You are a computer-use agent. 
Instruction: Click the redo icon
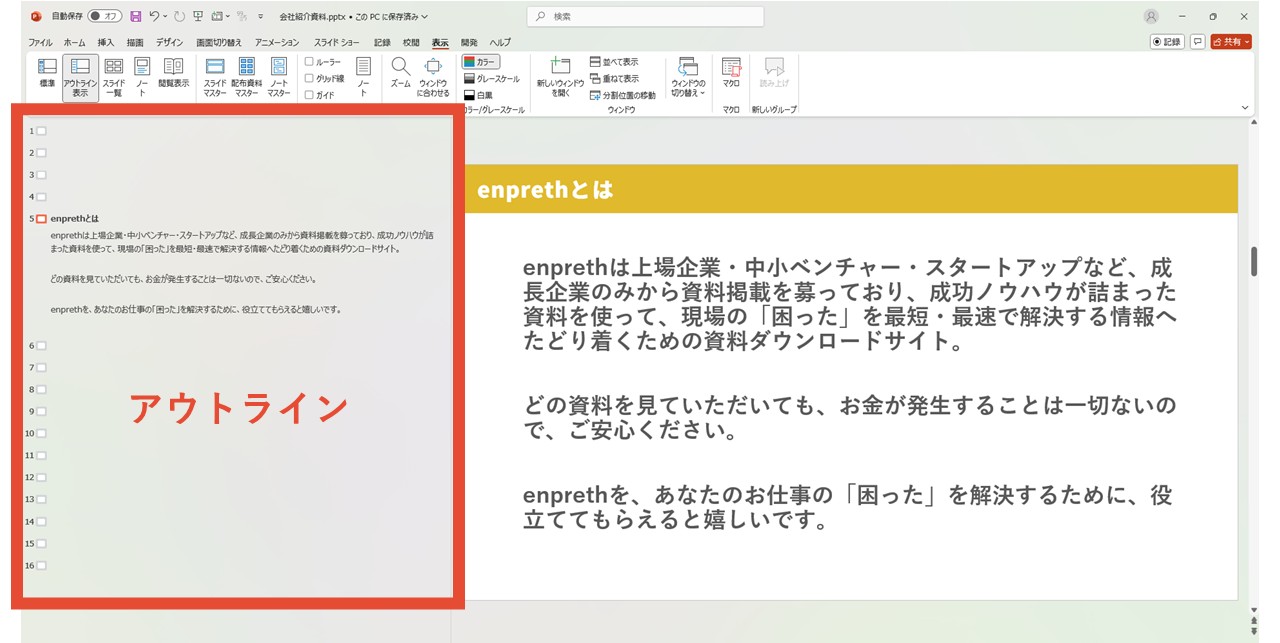tap(179, 16)
